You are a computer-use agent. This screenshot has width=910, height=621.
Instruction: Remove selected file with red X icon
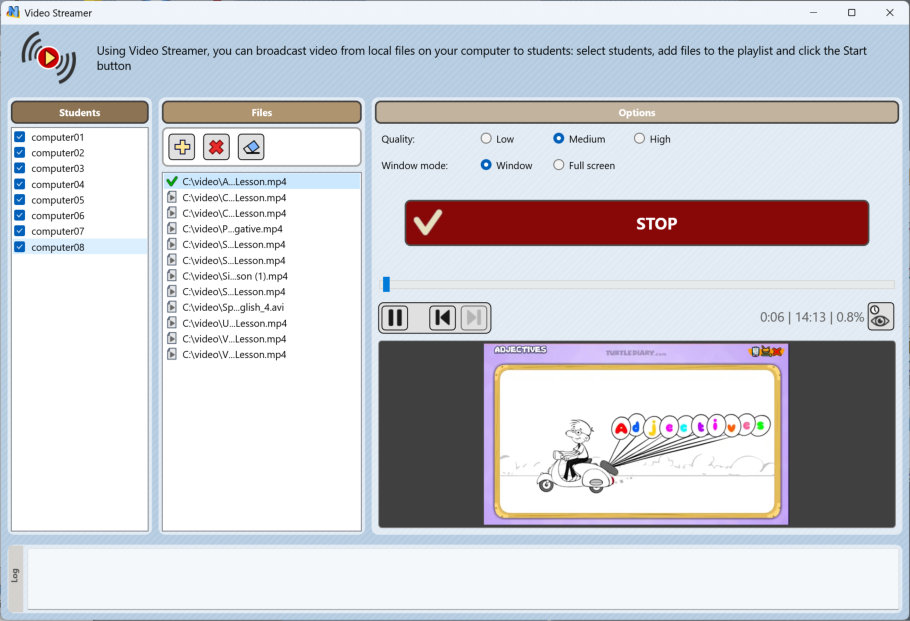(x=216, y=147)
